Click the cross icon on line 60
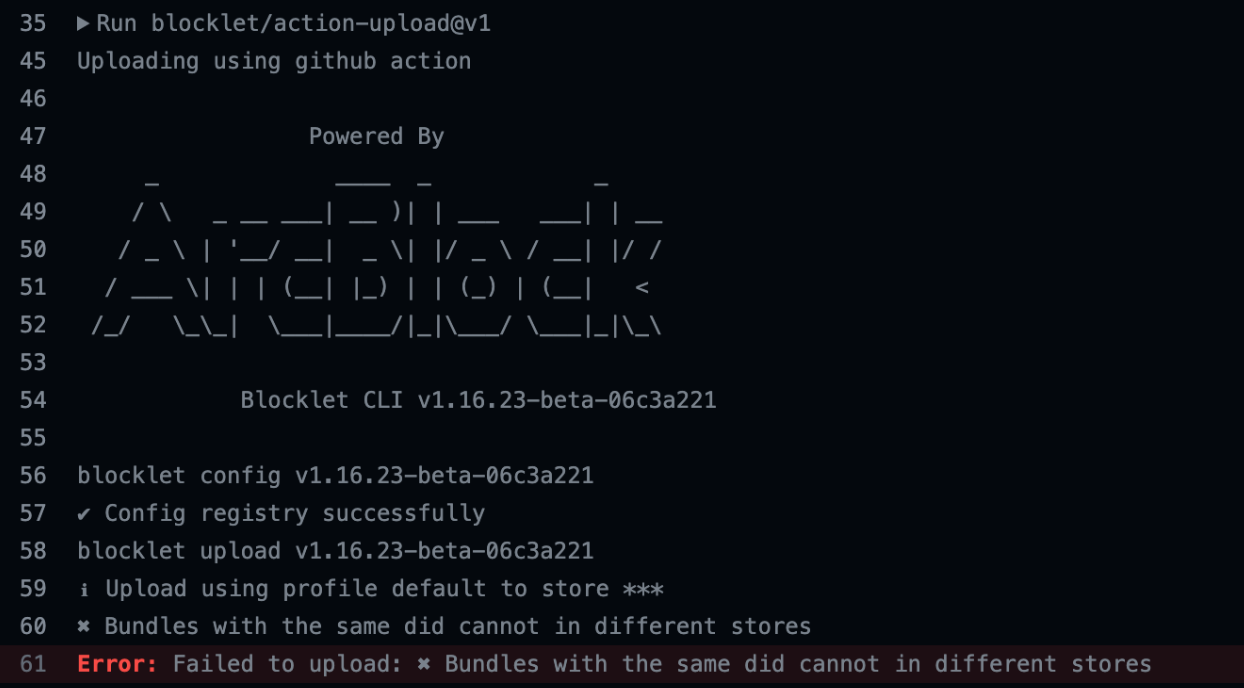 coord(84,627)
